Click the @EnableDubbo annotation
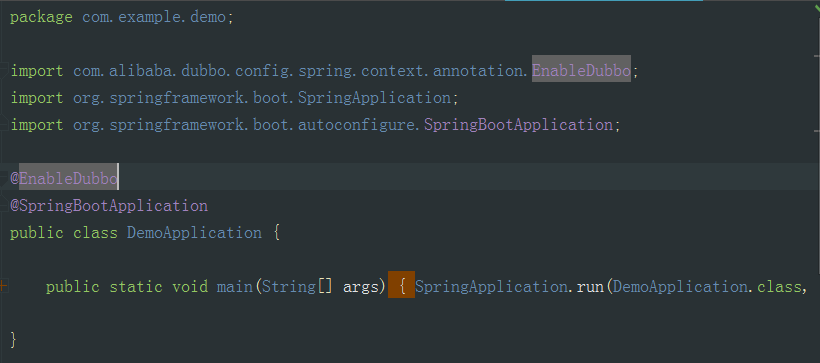This screenshot has height=363, width=820. point(64,178)
